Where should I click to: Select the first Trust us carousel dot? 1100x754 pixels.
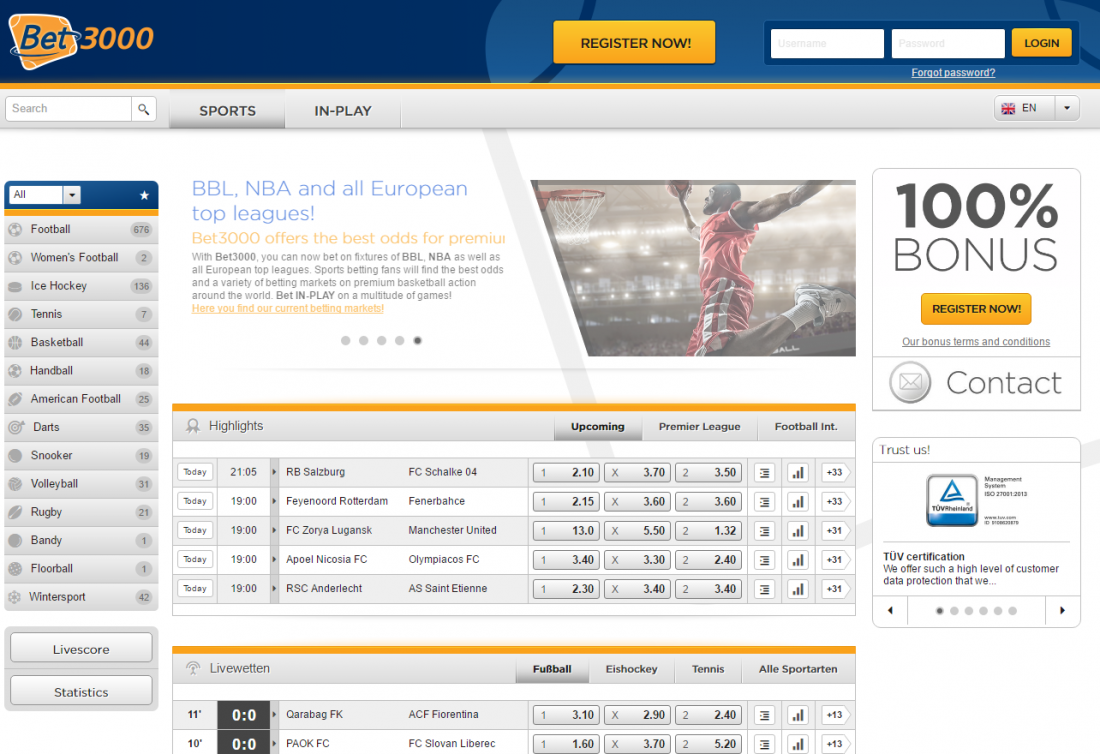[x=939, y=611]
